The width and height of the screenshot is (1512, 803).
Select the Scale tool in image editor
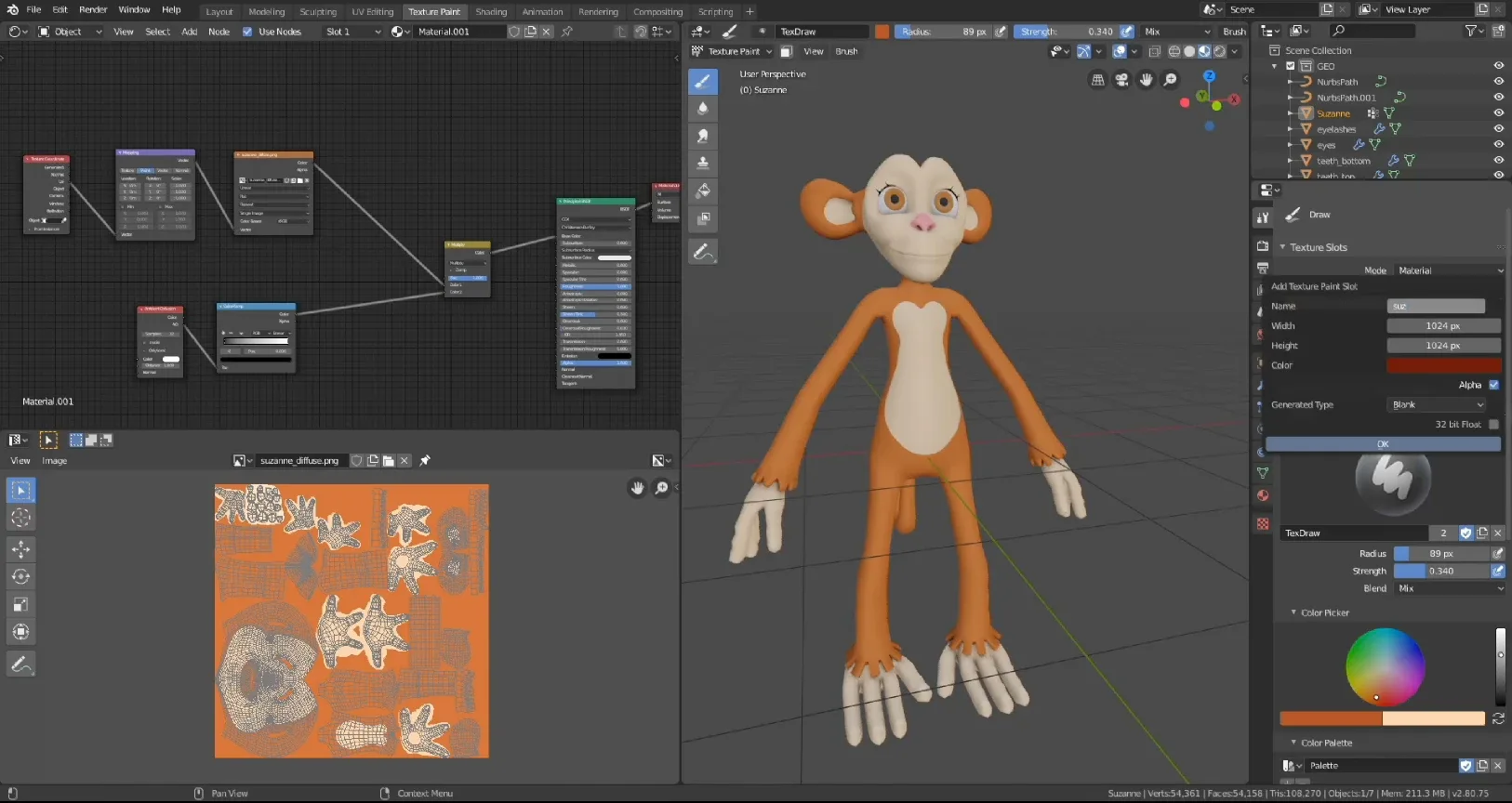pyautogui.click(x=20, y=604)
